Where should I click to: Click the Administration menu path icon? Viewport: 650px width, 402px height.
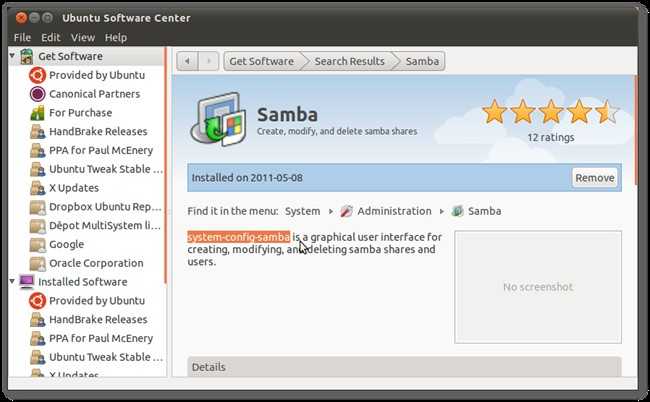coord(347,211)
